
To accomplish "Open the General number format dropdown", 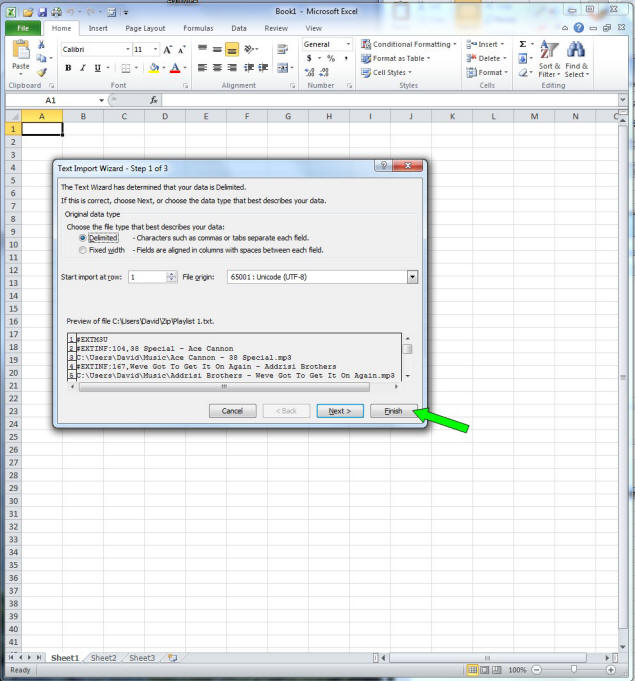I will click(348, 44).
